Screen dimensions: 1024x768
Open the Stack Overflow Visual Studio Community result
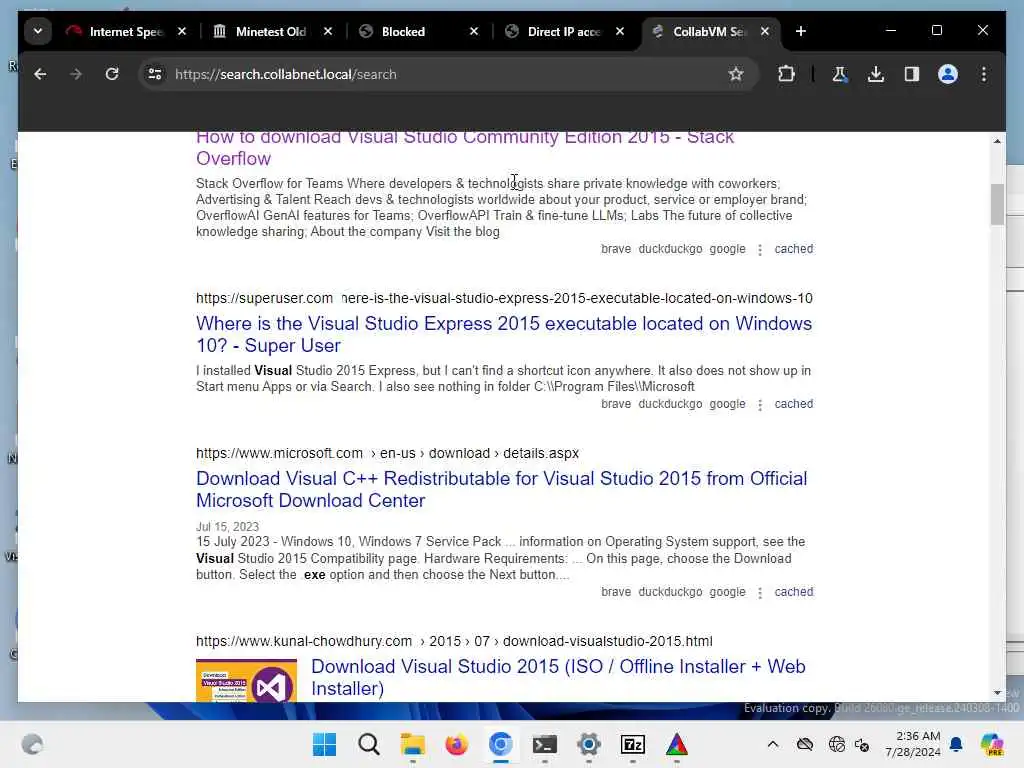pos(465,148)
